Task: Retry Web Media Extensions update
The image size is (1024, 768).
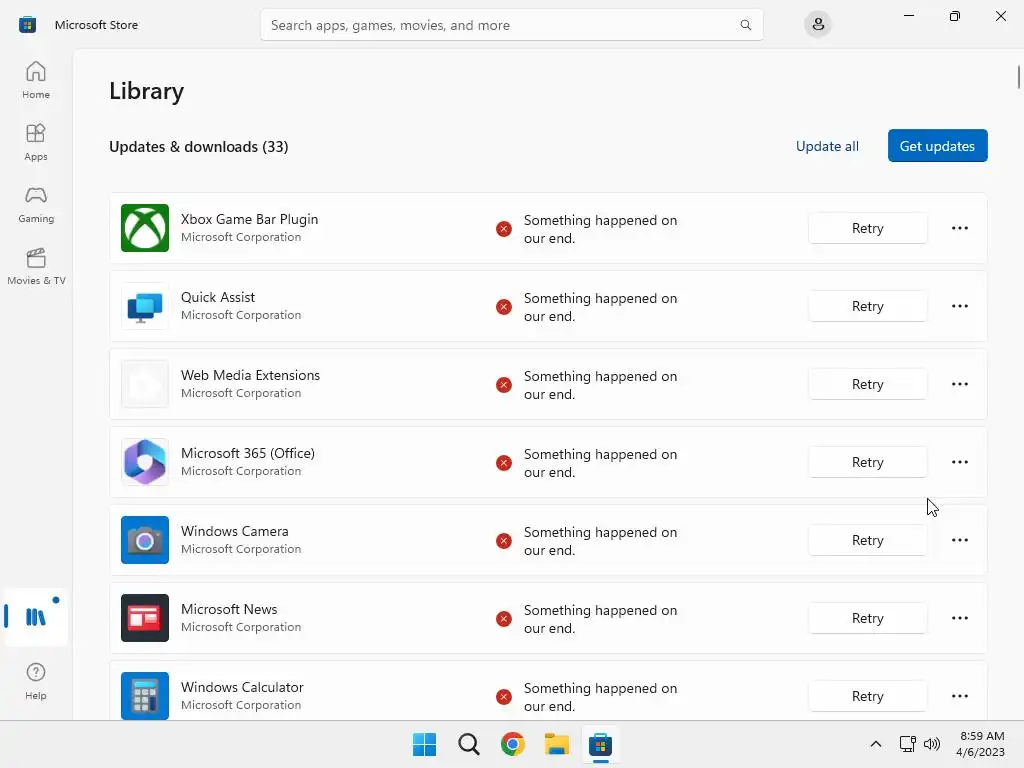Action: pos(867,384)
